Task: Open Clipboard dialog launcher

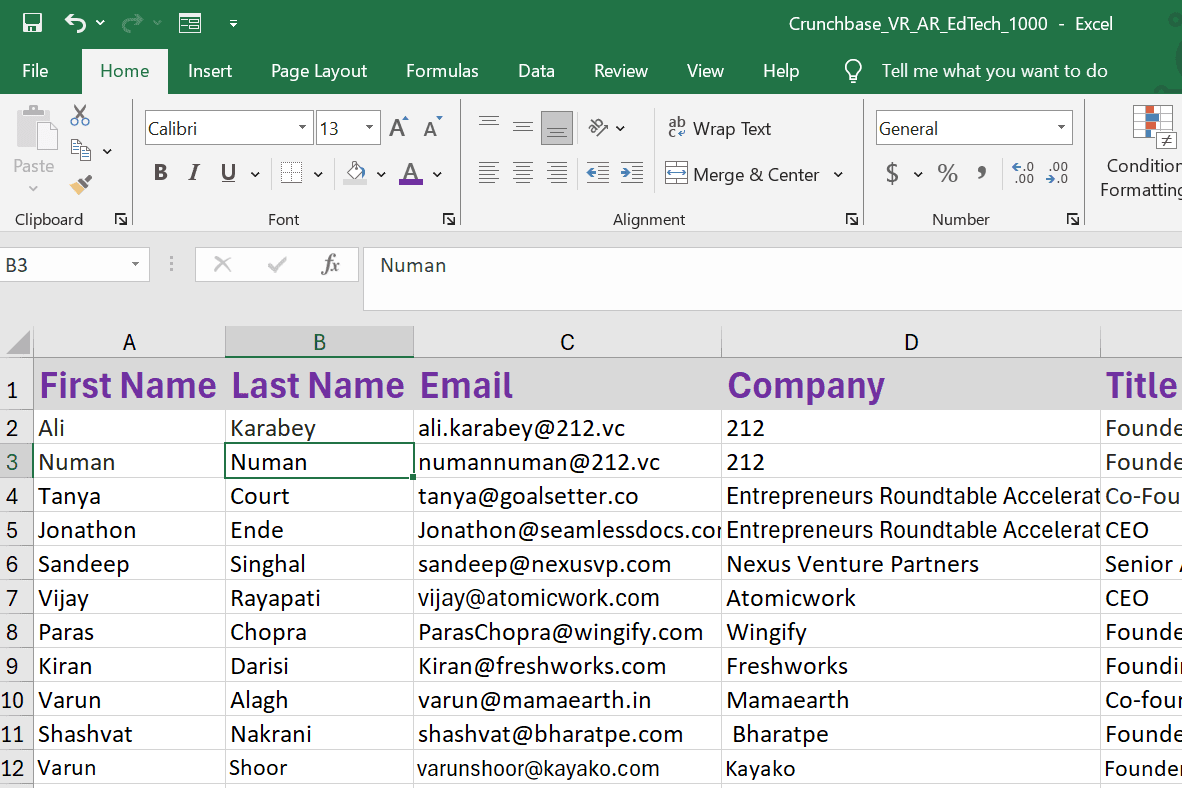Action: [121, 219]
